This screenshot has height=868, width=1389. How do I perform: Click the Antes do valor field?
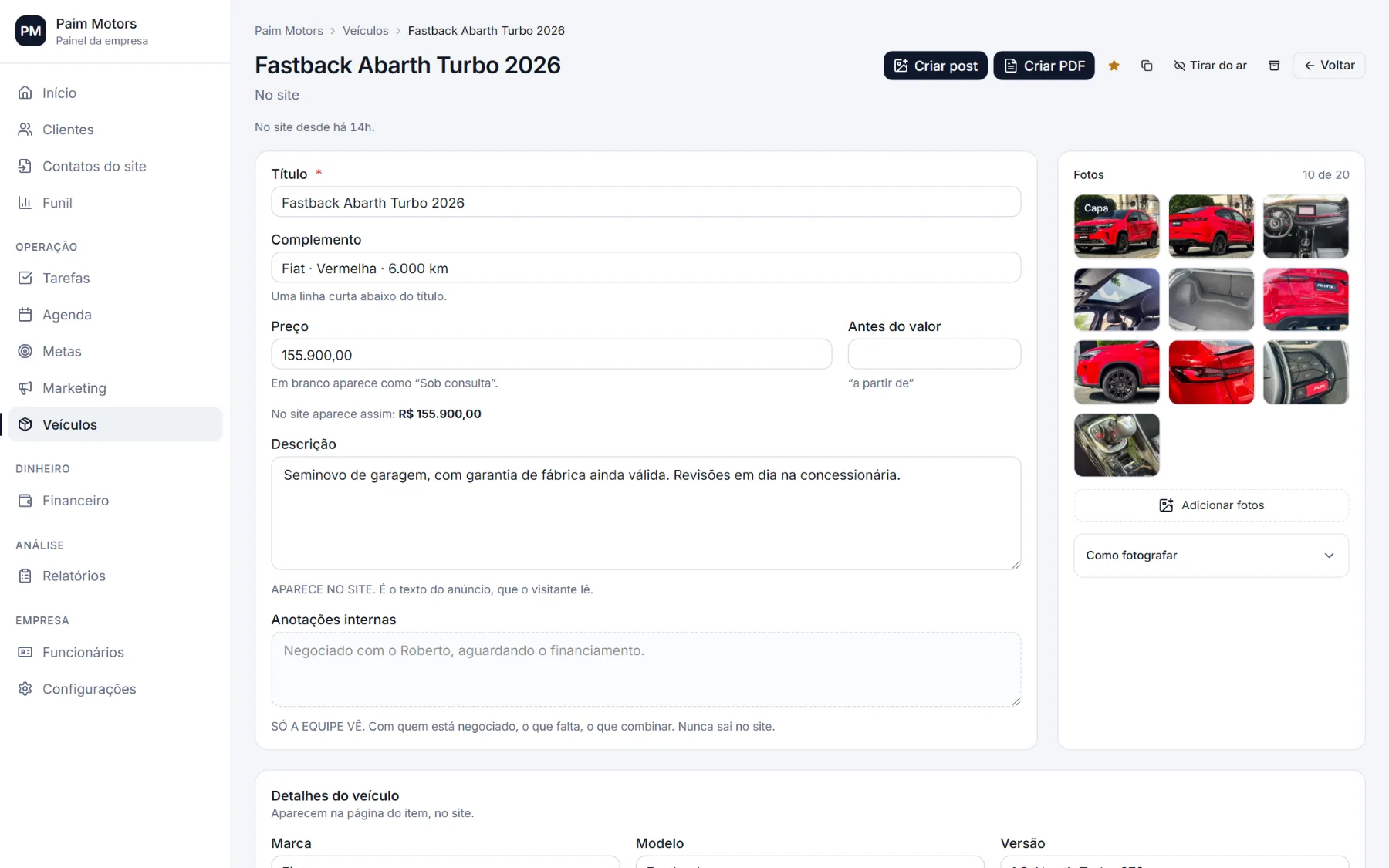tap(934, 354)
